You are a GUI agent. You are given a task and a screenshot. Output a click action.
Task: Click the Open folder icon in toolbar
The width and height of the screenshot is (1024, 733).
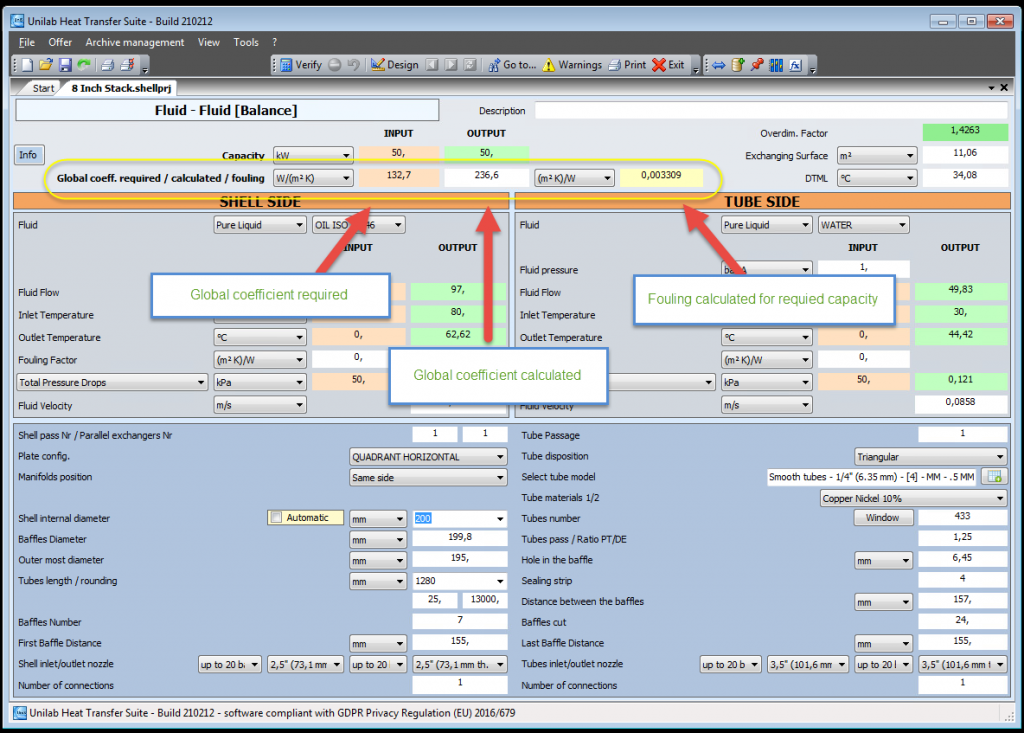(x=46, y=65)
